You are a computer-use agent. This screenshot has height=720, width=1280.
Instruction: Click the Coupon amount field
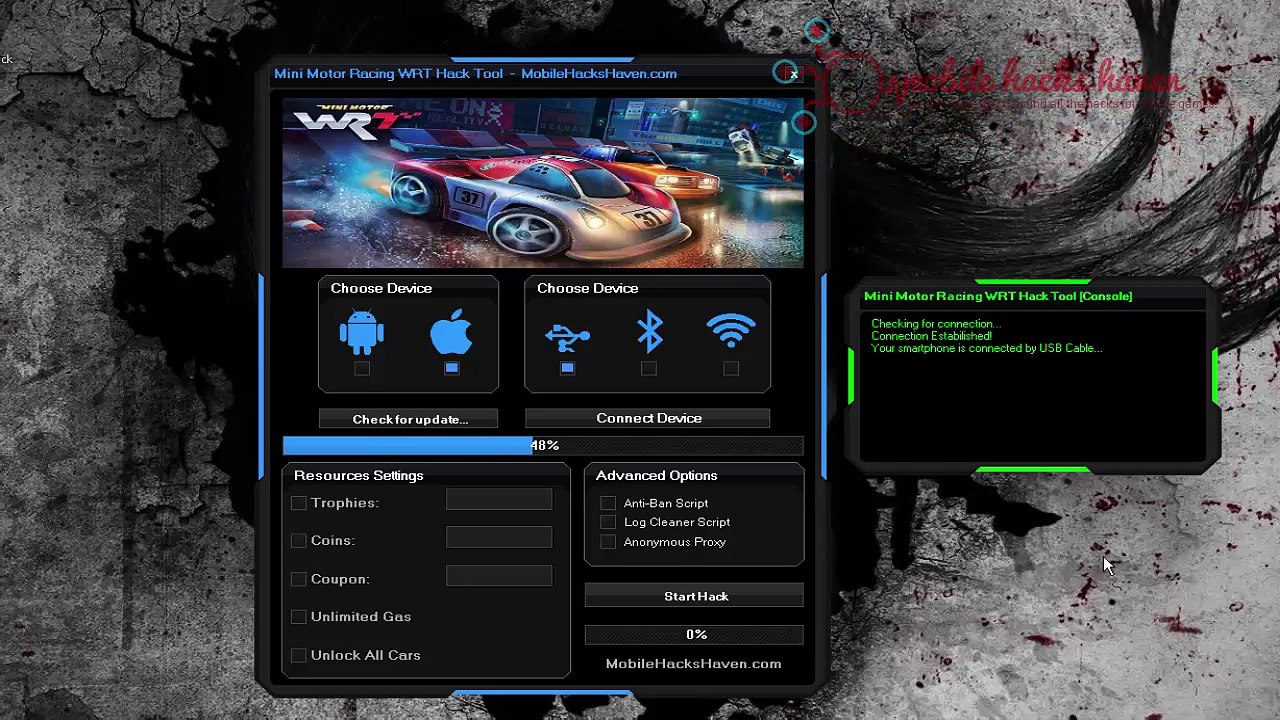499,576
